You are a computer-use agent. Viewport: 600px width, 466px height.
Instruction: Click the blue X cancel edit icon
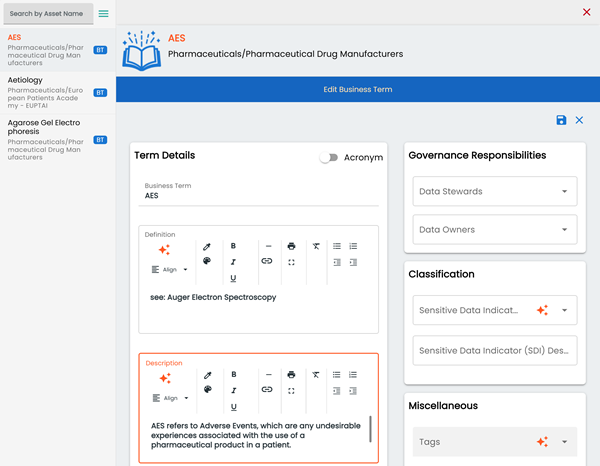tap(579, 120)
